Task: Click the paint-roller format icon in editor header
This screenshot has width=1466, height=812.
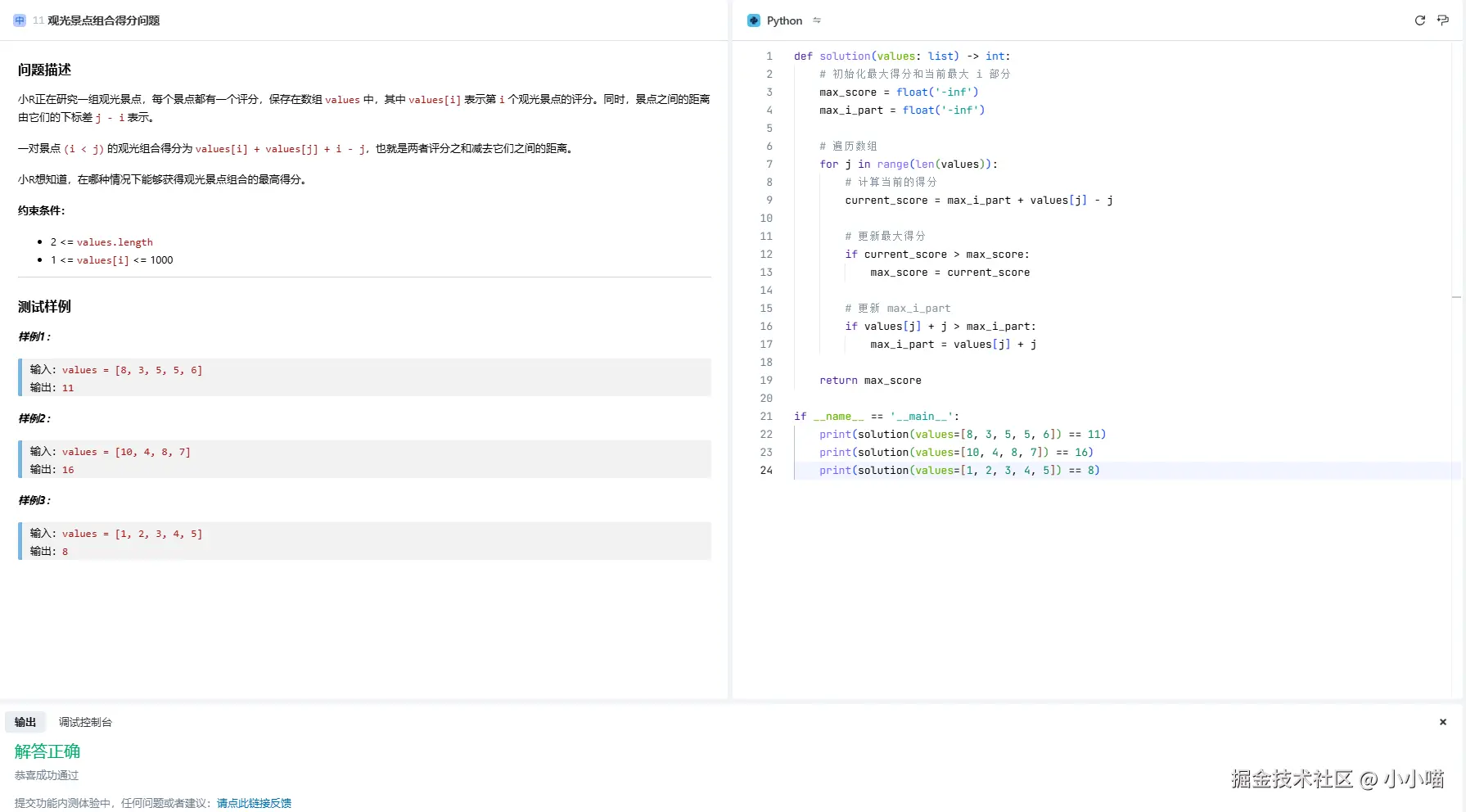Action: [x=1443, y=20]
